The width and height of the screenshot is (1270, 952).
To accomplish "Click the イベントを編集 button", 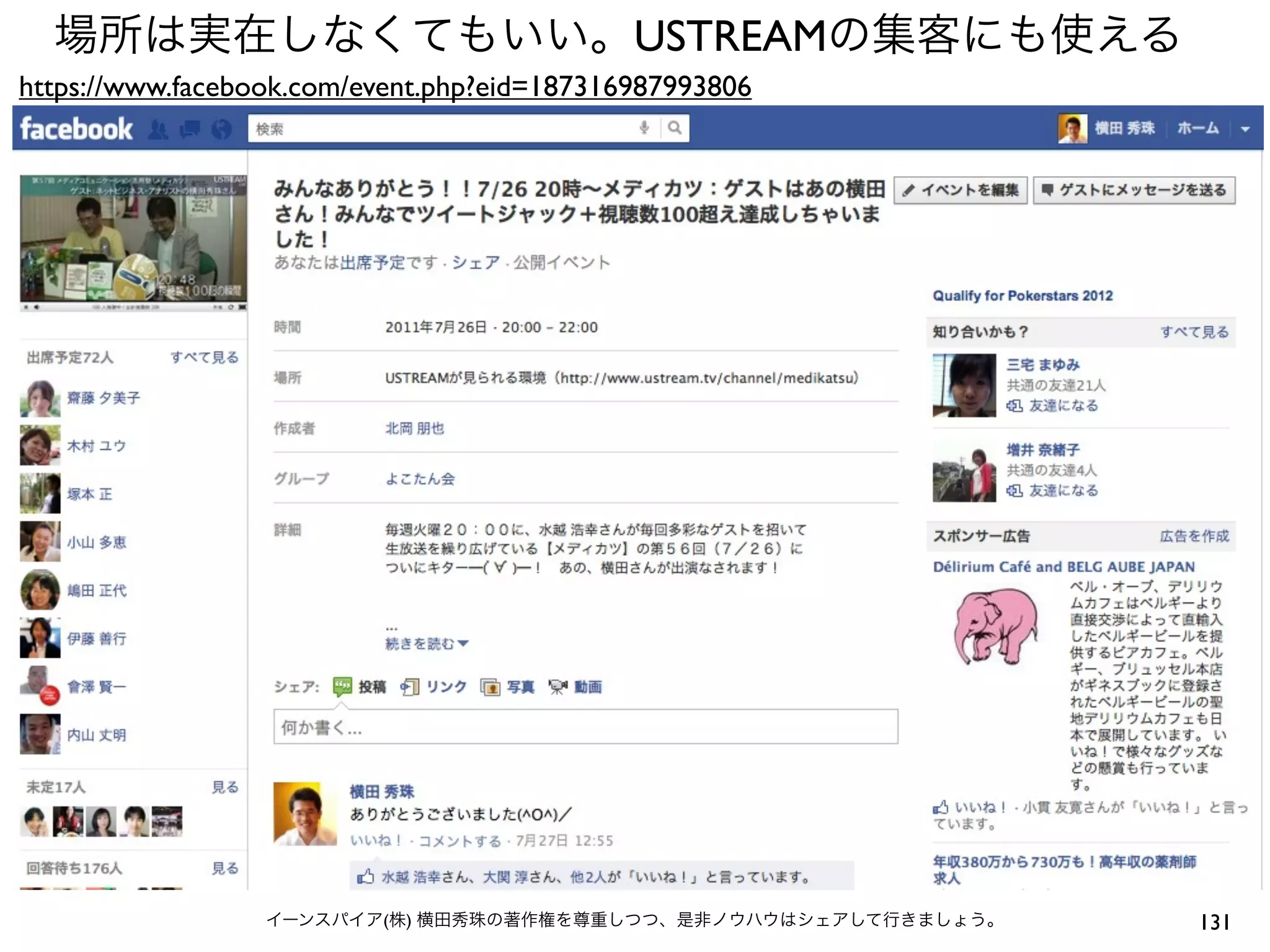I will (x=961, y=190).
